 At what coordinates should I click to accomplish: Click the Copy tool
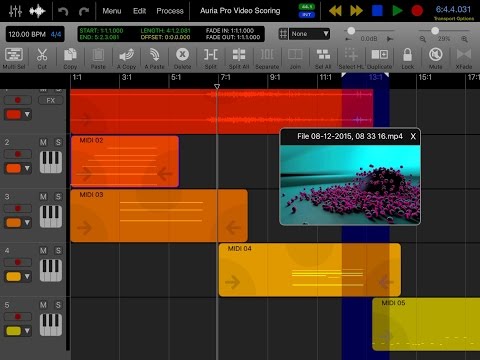click(x=70, y=58)
